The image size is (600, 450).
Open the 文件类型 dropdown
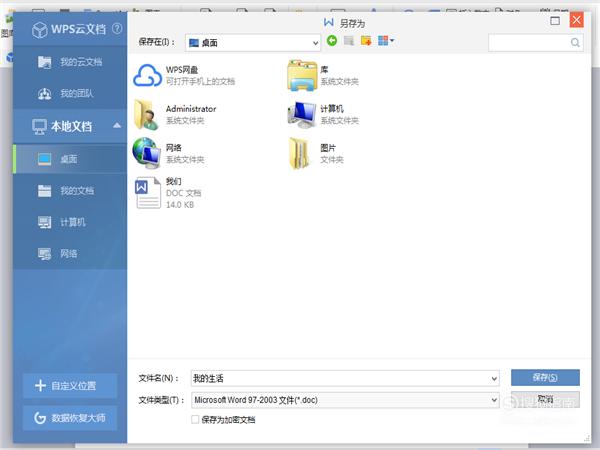(x=345, y=400)
